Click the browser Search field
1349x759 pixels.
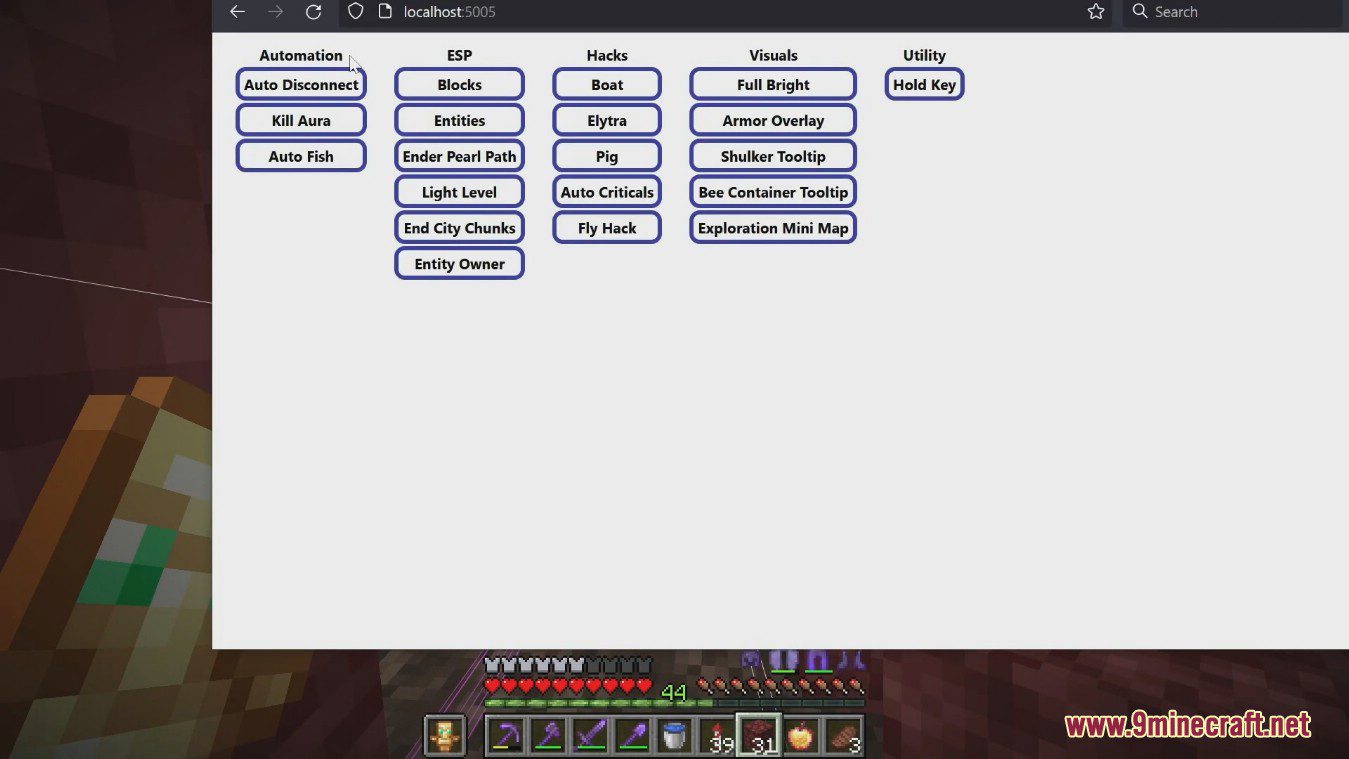1231,12
